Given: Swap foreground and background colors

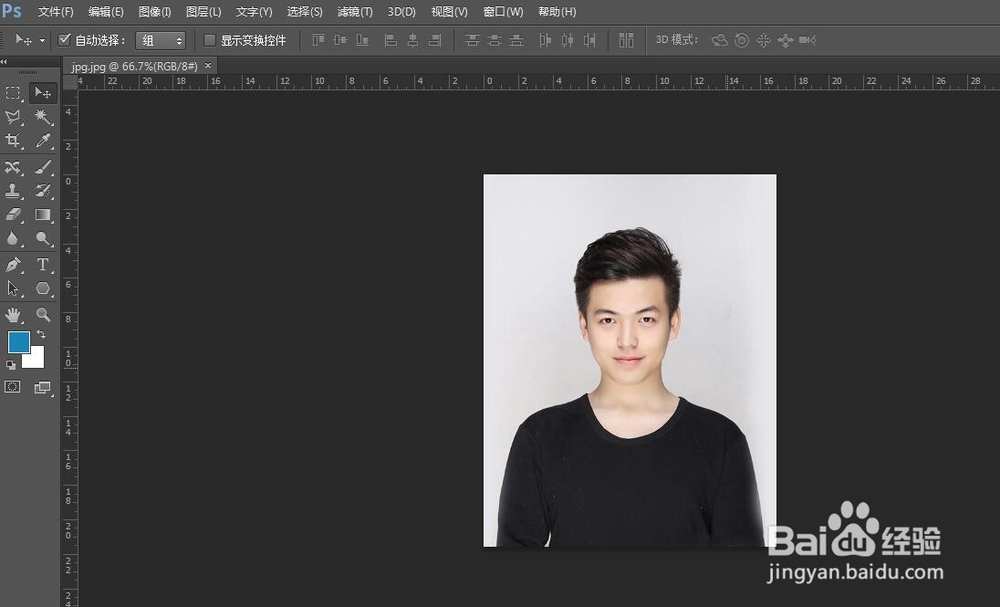Looking at the screenshot, I should click(x=41, y=333).
